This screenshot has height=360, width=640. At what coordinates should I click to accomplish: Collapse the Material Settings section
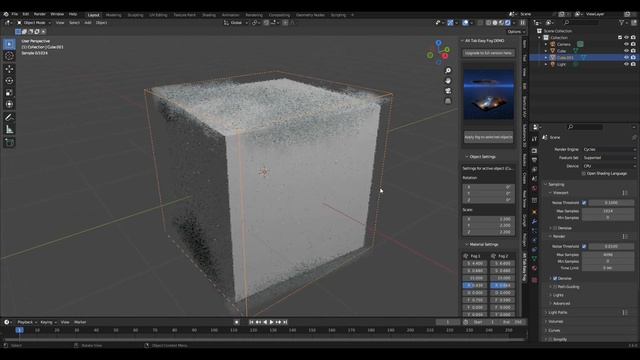click(482, 244)
